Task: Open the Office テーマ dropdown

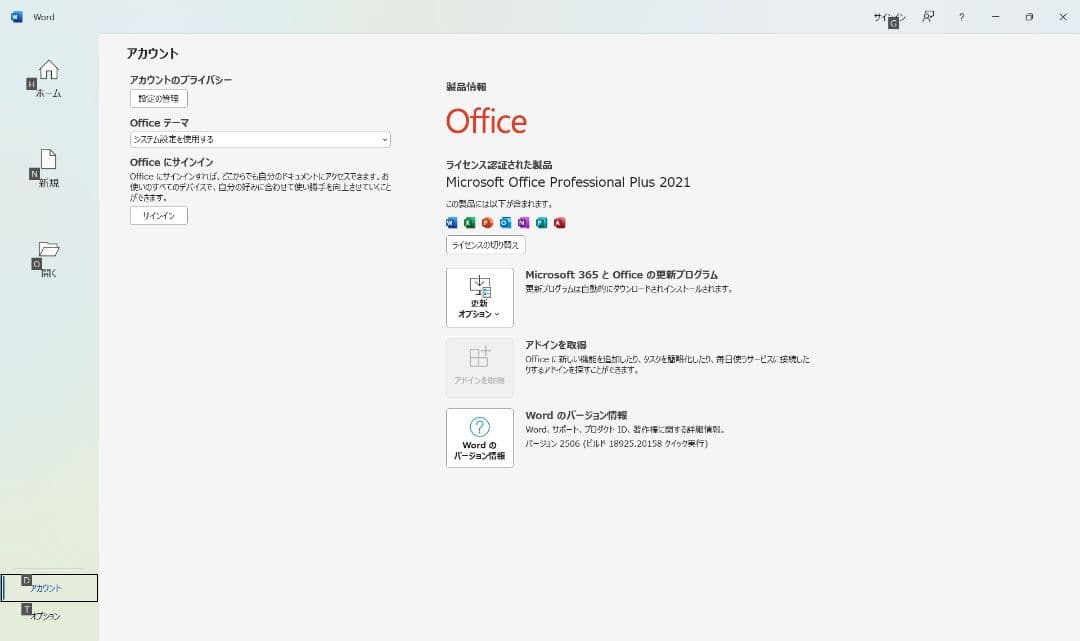Action: pyautogui.click(x=258, y=139)
